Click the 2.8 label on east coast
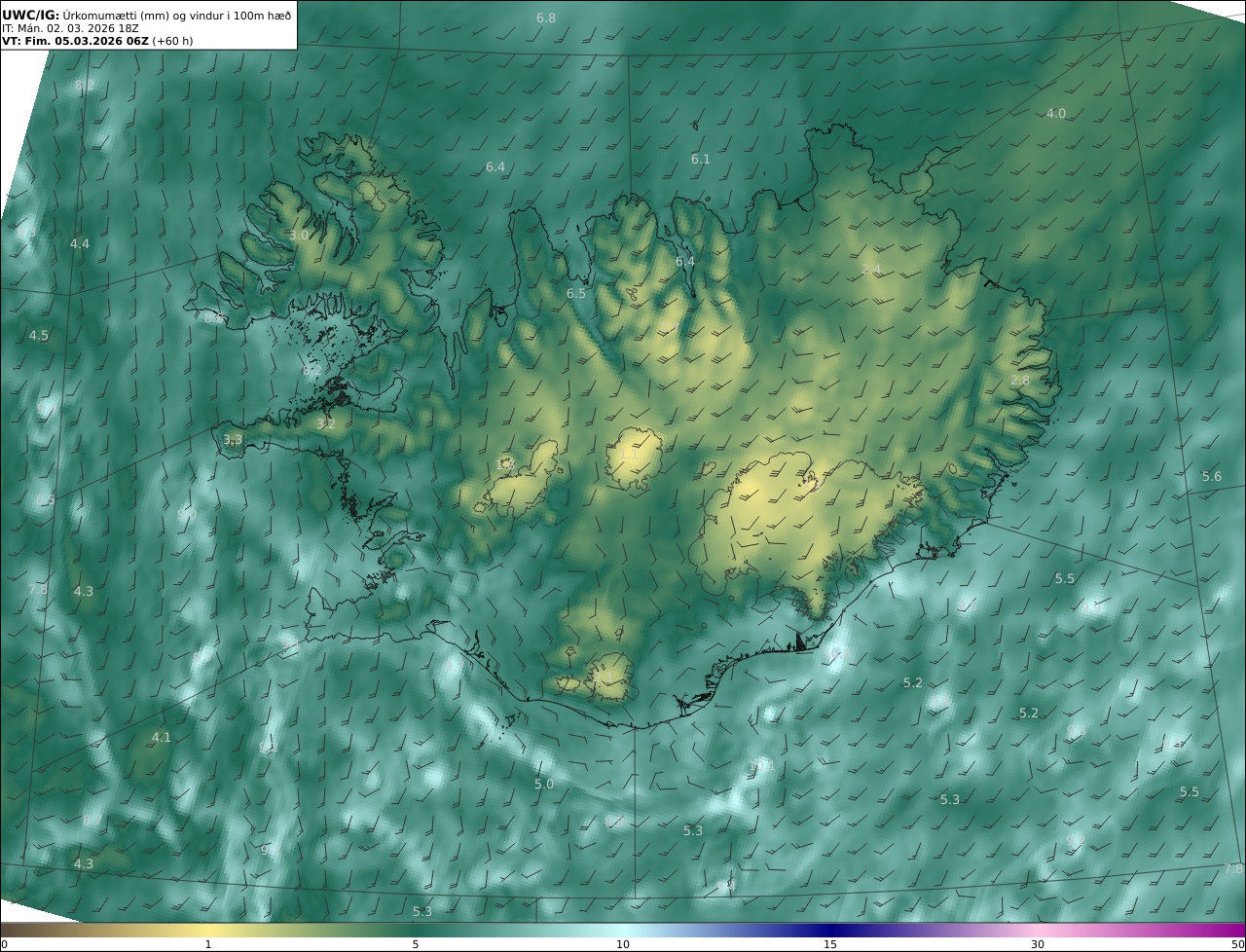This screenshot has width=1246, height=952. tap(1020, 380)
